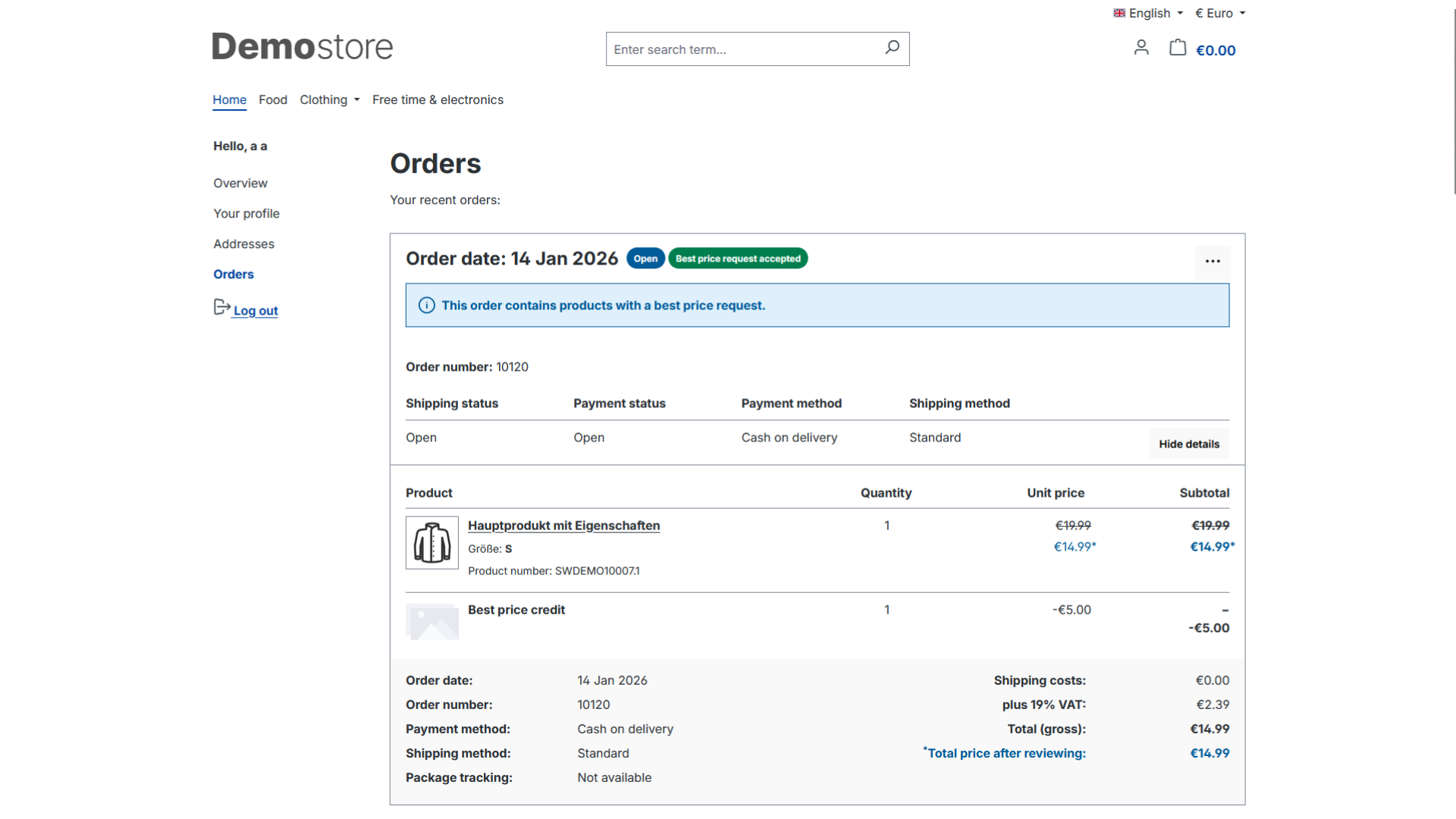Click the Best price credit label
Screen dimensions: 1456x819
[516, 610]
